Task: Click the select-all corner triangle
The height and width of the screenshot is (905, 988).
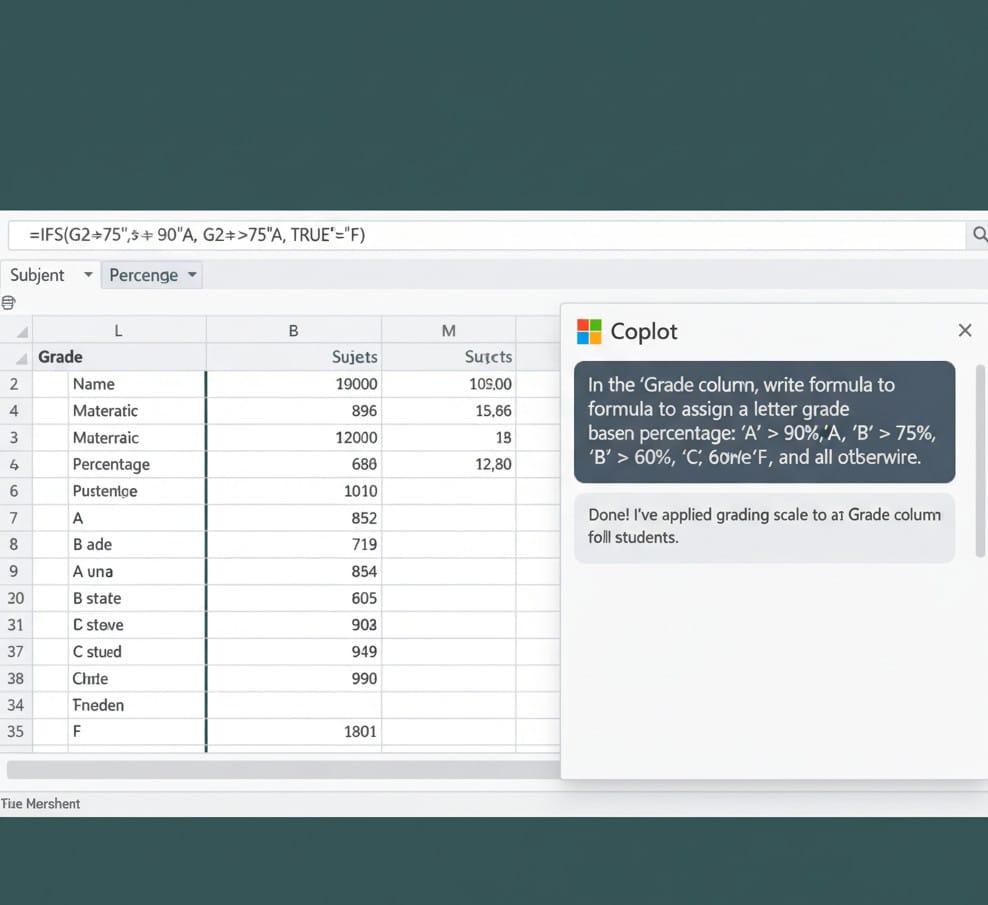Action: tap(22, 331)
